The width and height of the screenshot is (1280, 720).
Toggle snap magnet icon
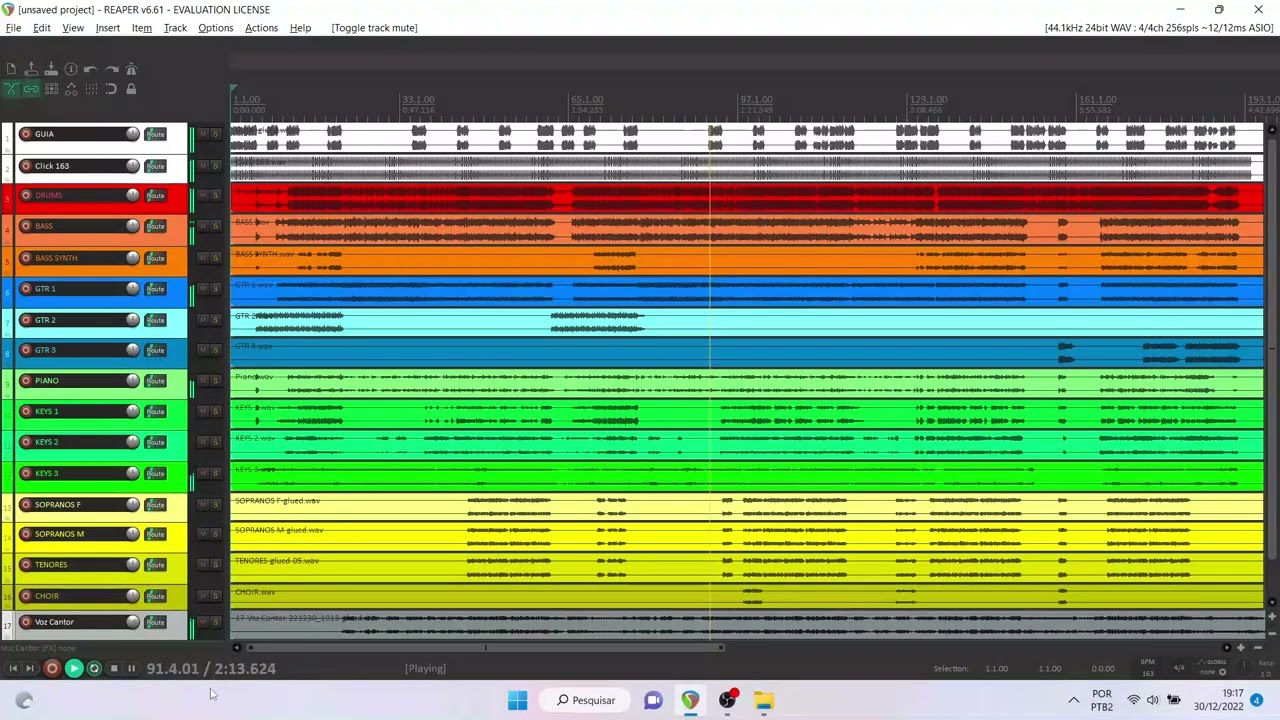(x=111, y=89)
